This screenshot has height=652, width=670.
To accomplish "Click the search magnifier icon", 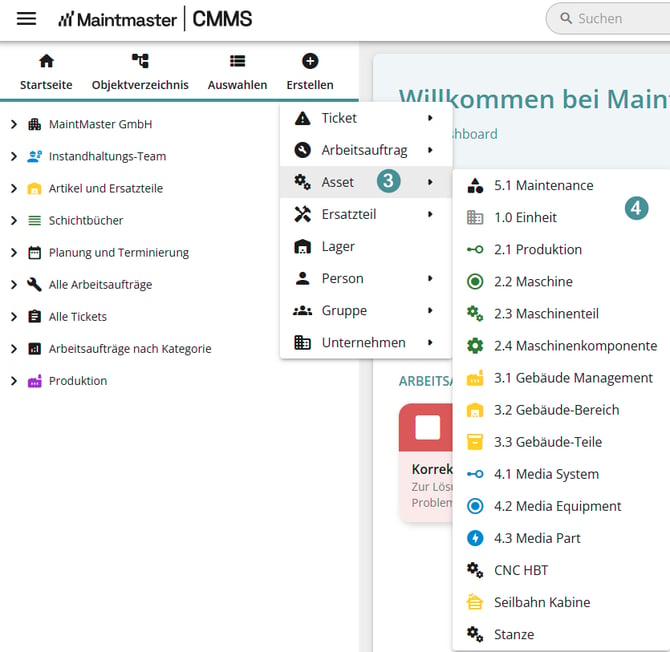I will point(566,18).
